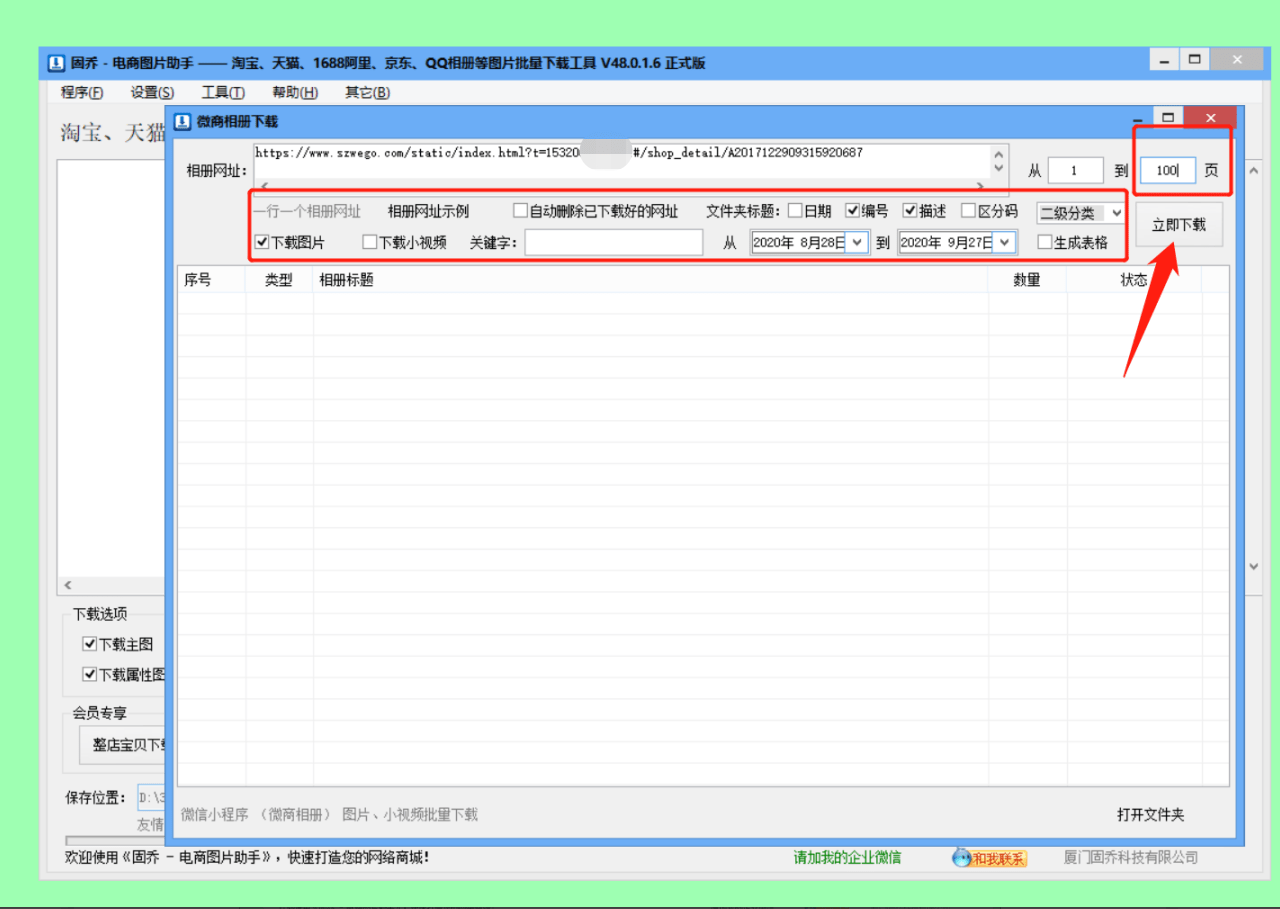Expand the 二级分类 dropdown
The width and height of the screenshot is (1280, 909).
point(1116,213)
